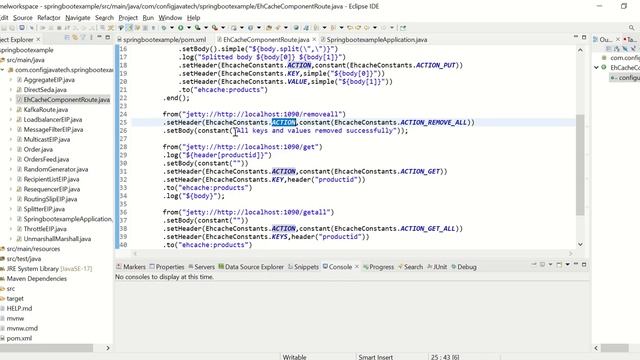The image size is (640, 360).
Task: Open Project Explorer view menu dots
Action: tap(91, 38)
